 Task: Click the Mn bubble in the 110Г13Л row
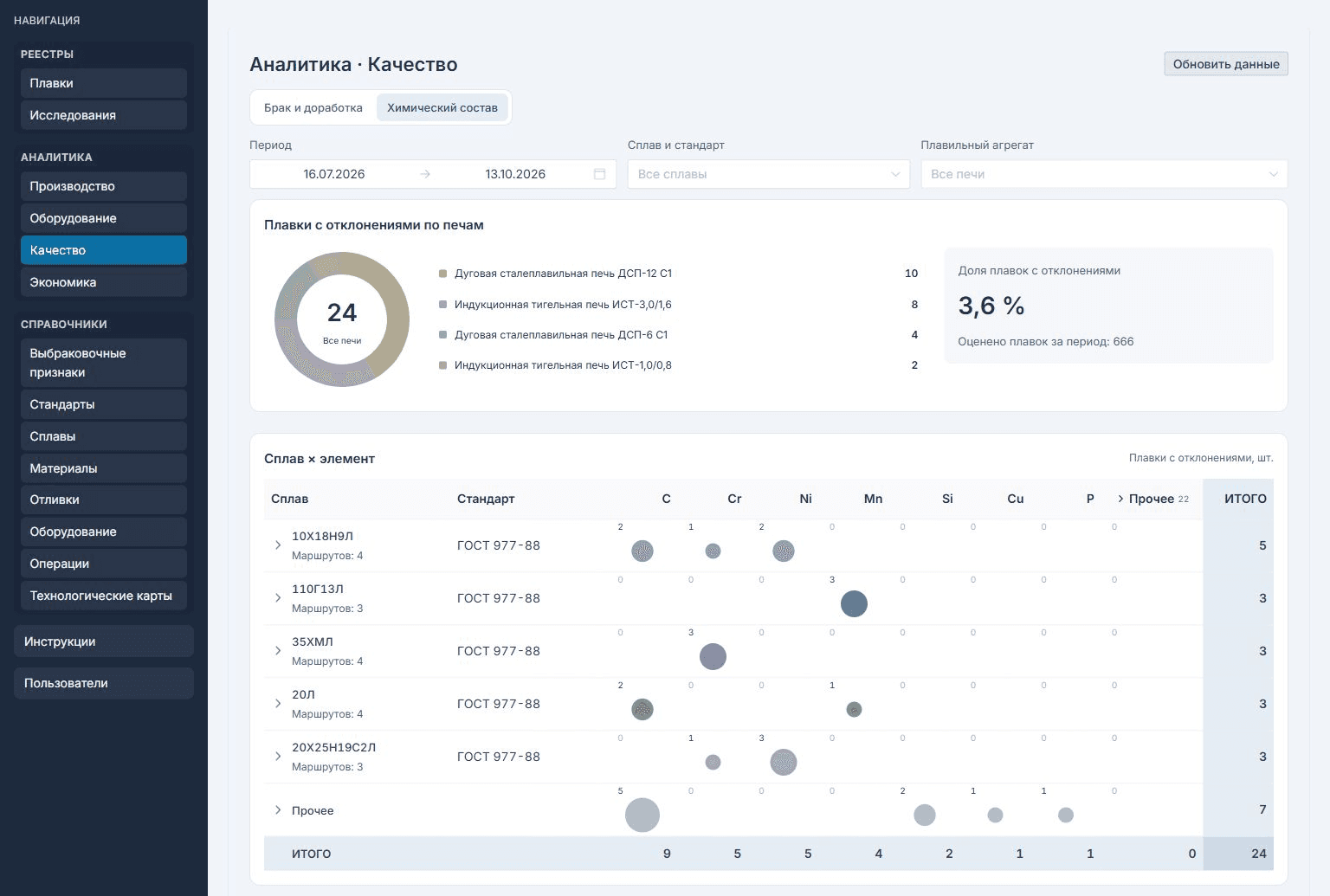(854, 603)
